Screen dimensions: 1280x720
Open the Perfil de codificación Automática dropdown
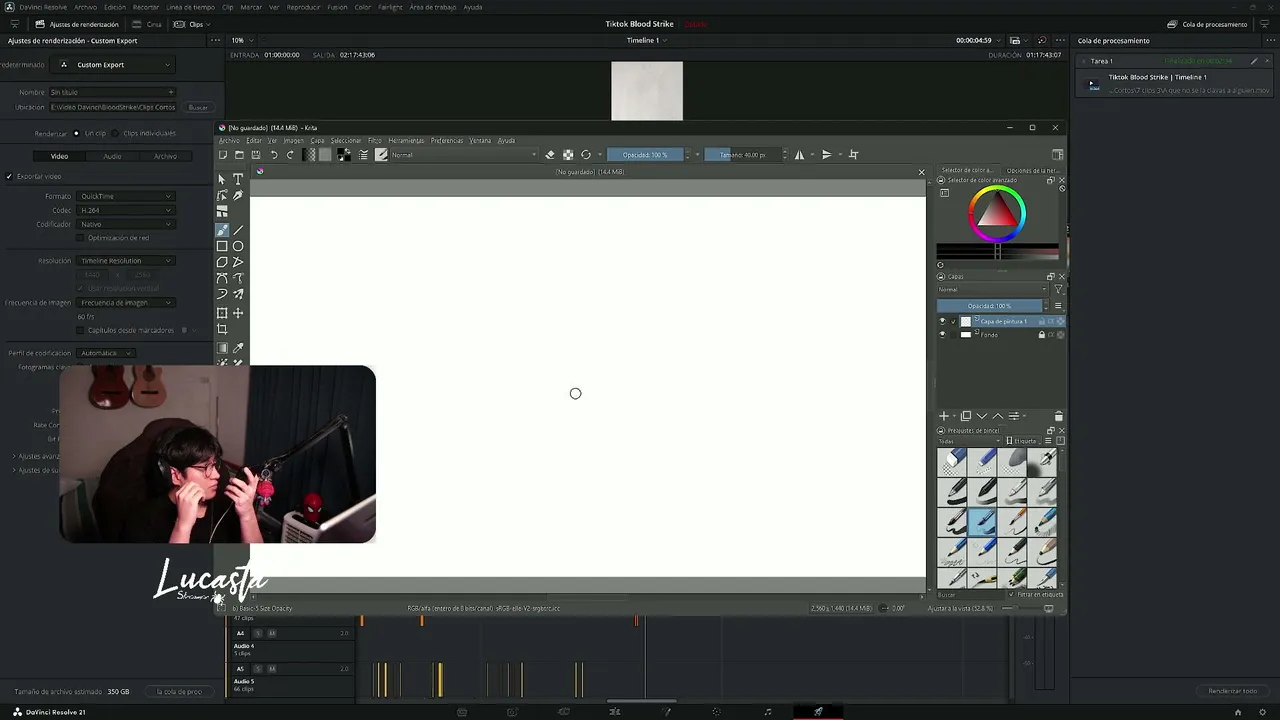(106, 353)
